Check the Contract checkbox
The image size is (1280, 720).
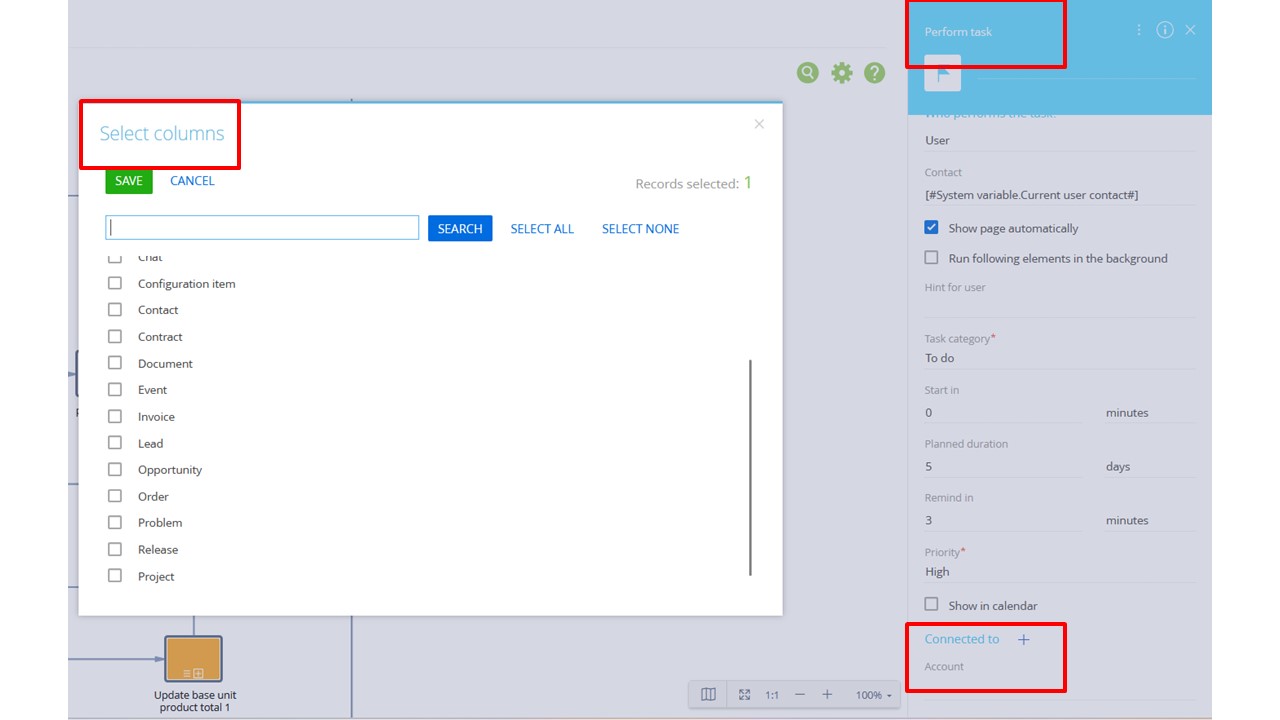coord(115,336)
